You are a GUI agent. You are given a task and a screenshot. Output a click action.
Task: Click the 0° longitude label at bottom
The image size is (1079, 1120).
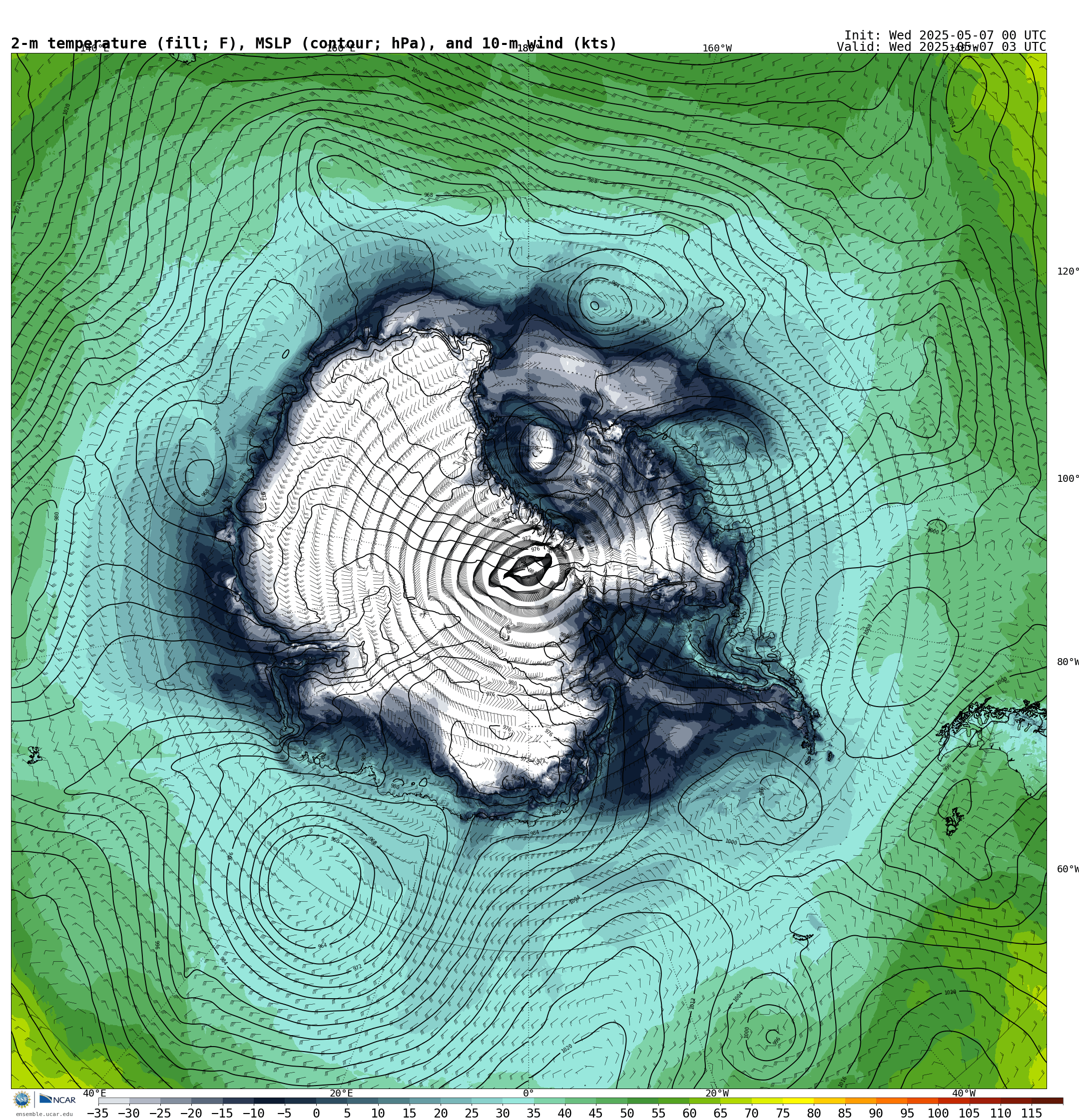pyautogui.click(x=529, y=1093)
